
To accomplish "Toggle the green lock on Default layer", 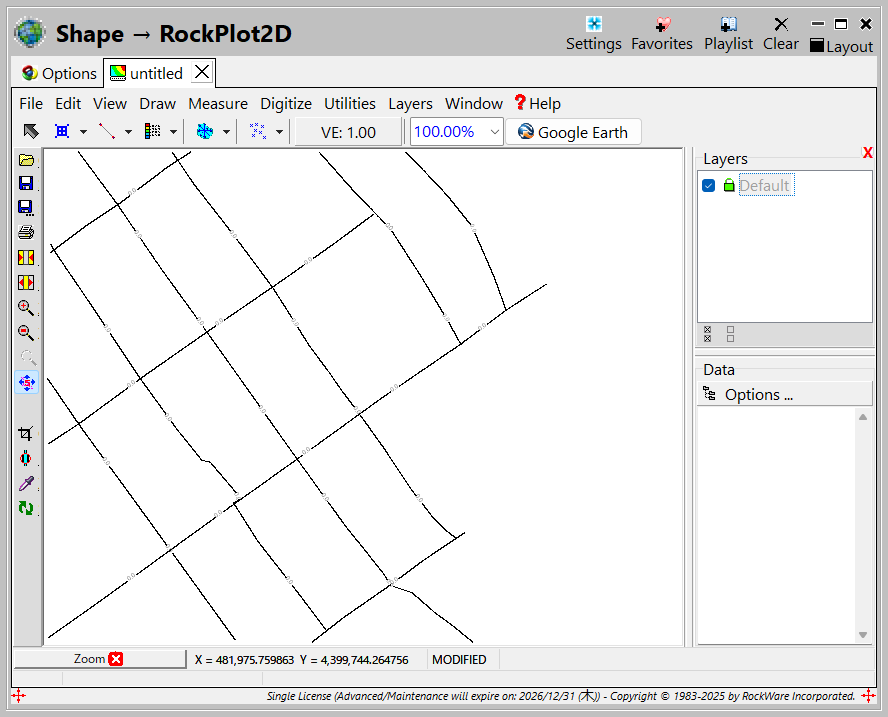I will pyautogui.click(x=728, y=185).
